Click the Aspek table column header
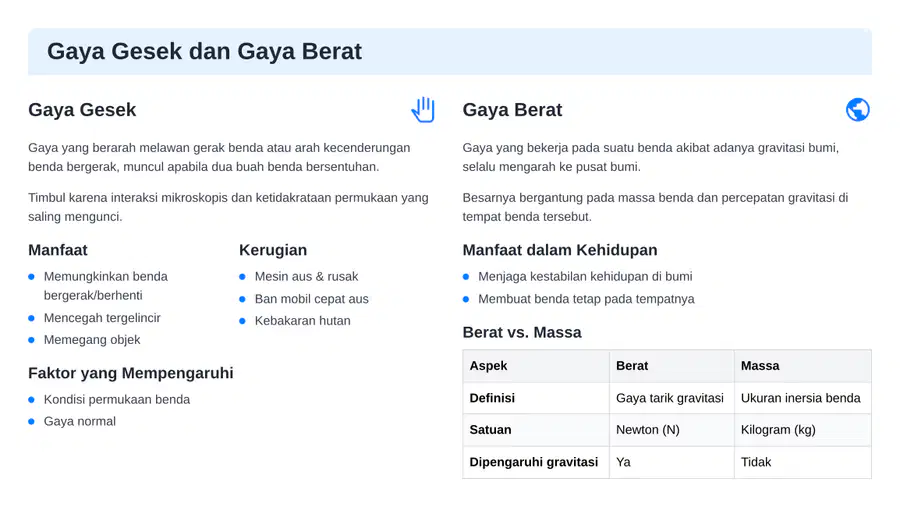The image size is (900, 507). coord(536,366)
